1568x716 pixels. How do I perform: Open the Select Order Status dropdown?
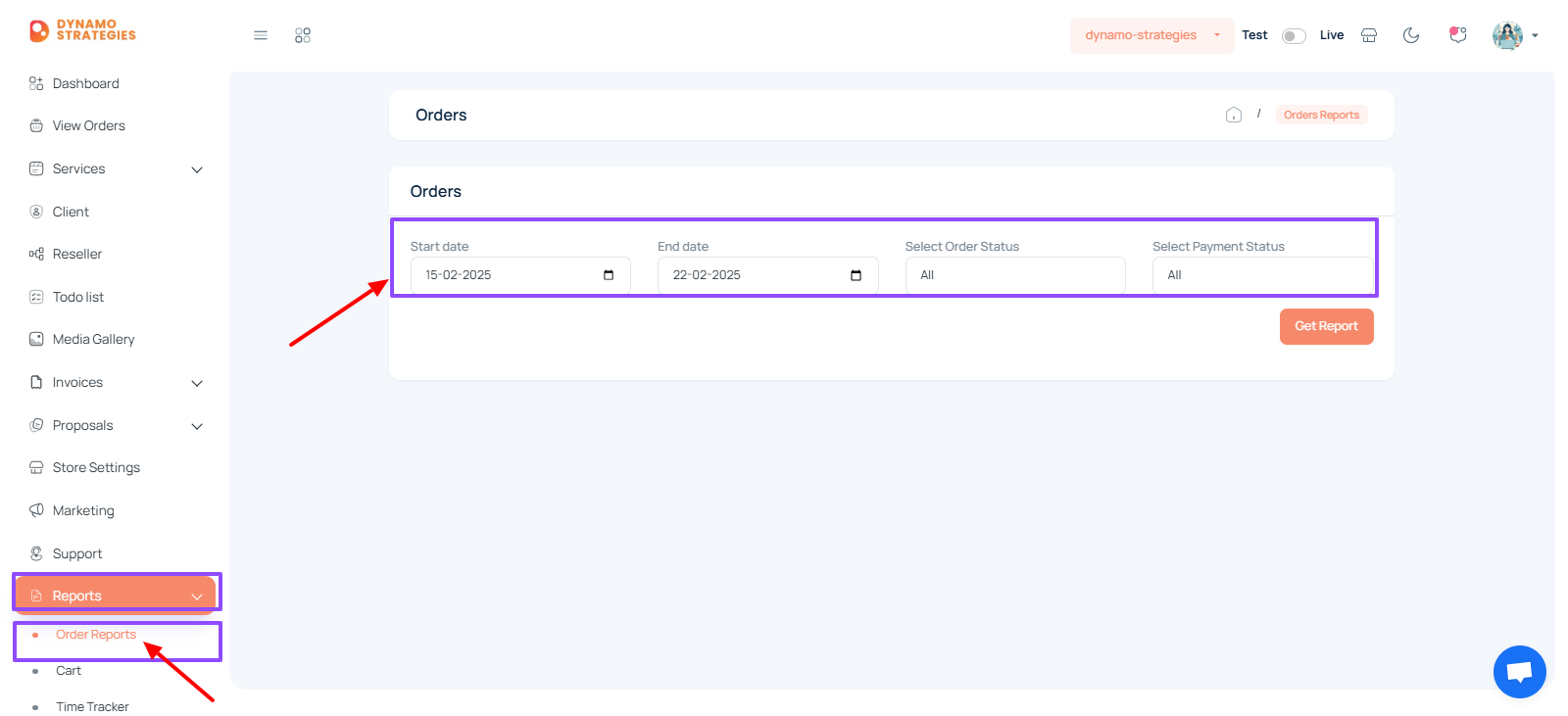(1014, 275)
